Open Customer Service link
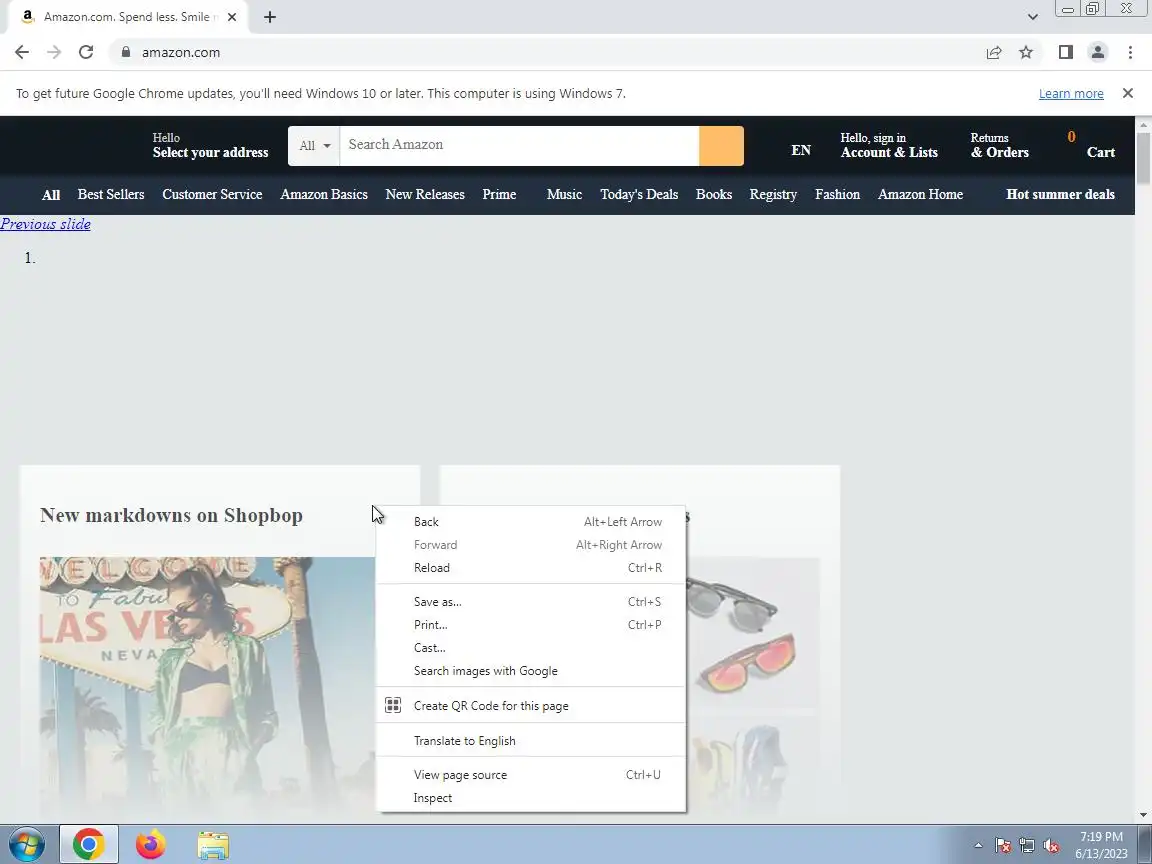 pyautogui.click(x=212, y=195)
